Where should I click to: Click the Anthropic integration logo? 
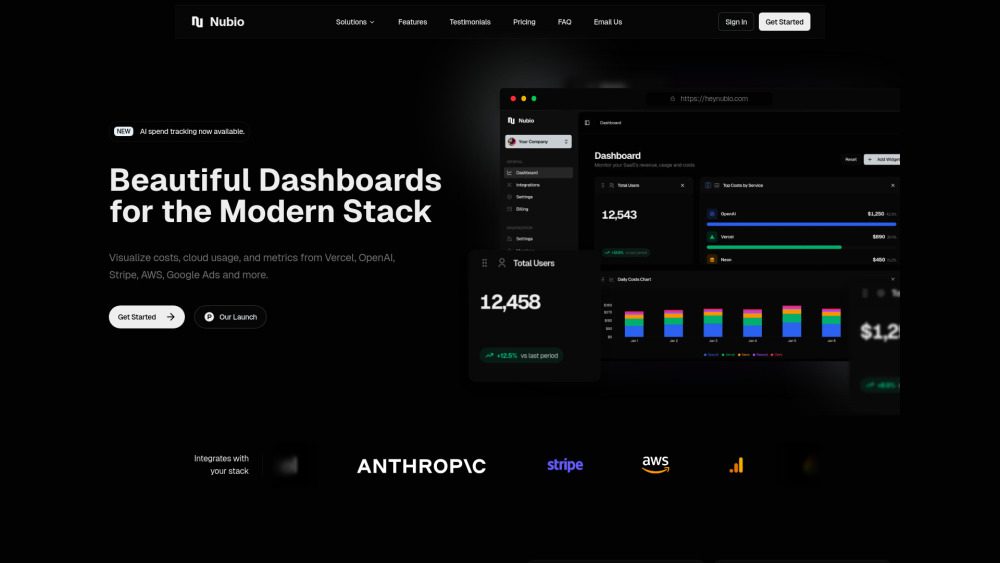[x=421, y=466]
